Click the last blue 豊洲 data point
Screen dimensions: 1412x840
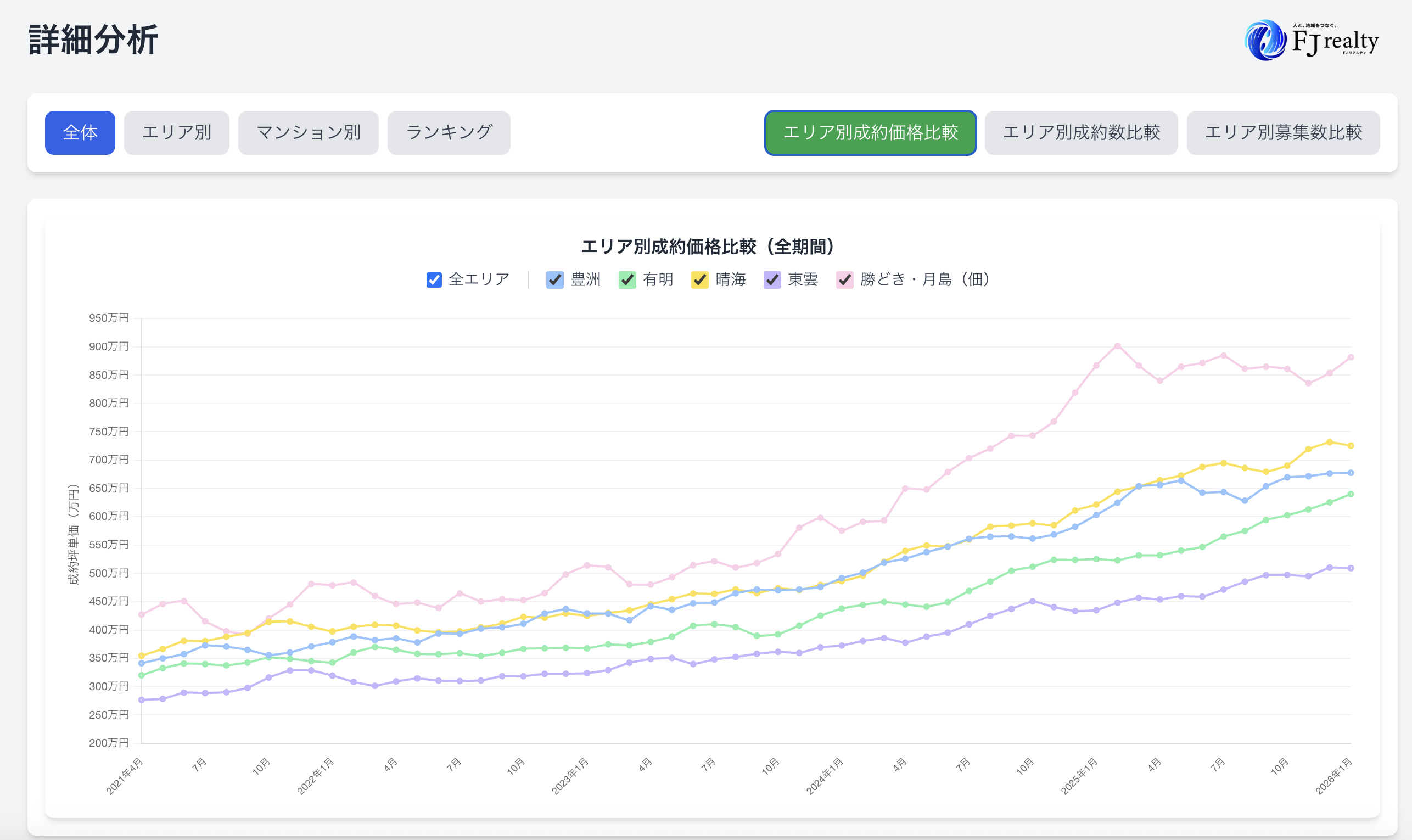[x=1351, y=473]
